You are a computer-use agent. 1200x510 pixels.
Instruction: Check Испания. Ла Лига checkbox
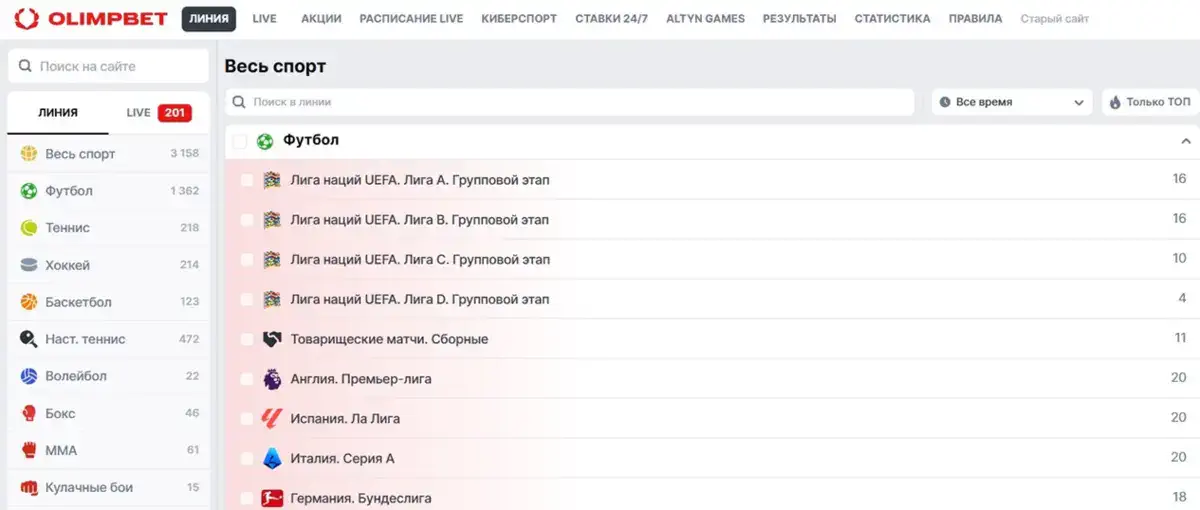247,419
